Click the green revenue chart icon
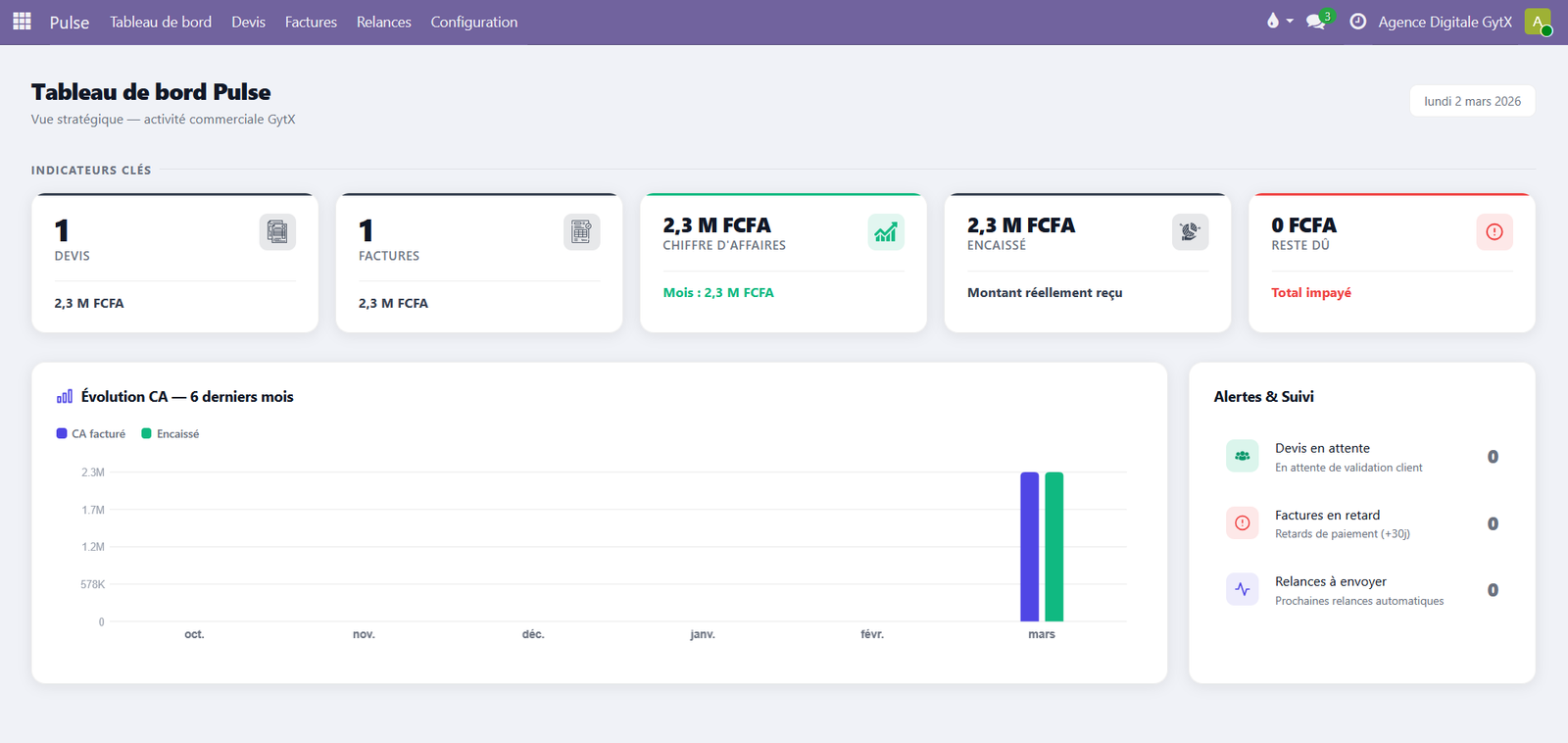The height and width of the screenshot is (743, 1568). tap(886, 232)
